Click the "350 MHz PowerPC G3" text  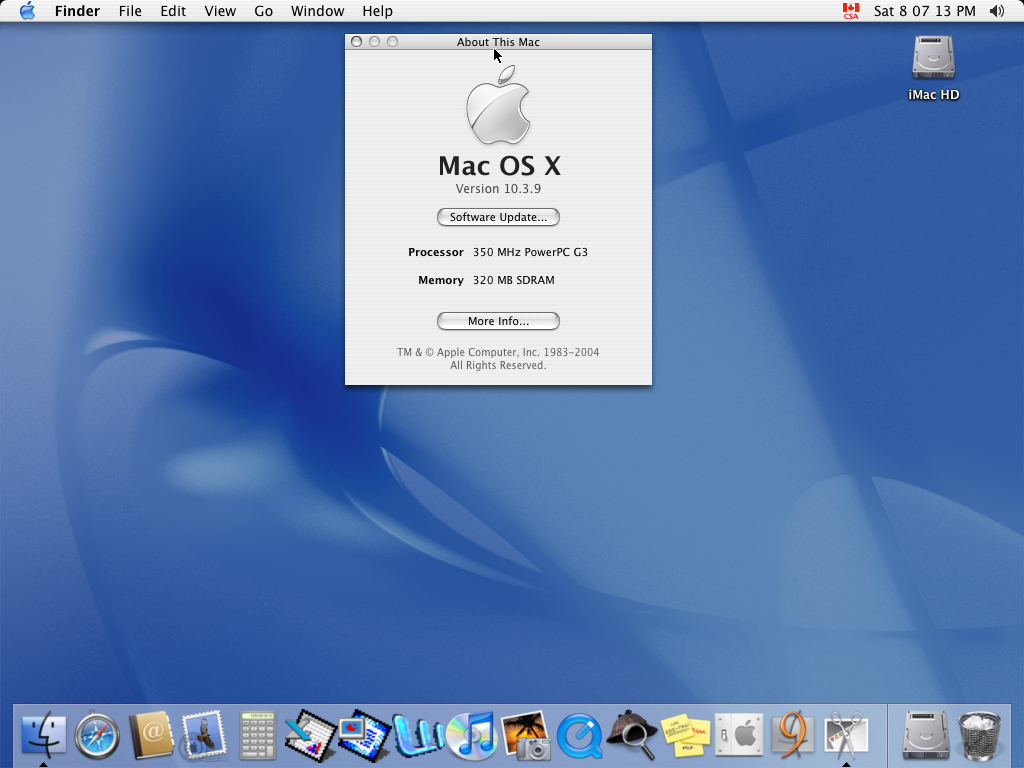click(530, 252)
